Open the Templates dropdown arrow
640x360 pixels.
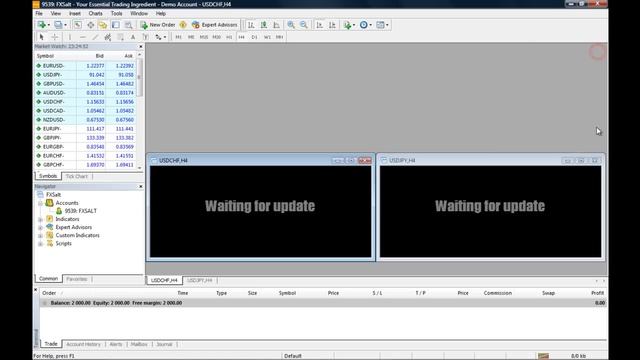(x=387, y=25)
